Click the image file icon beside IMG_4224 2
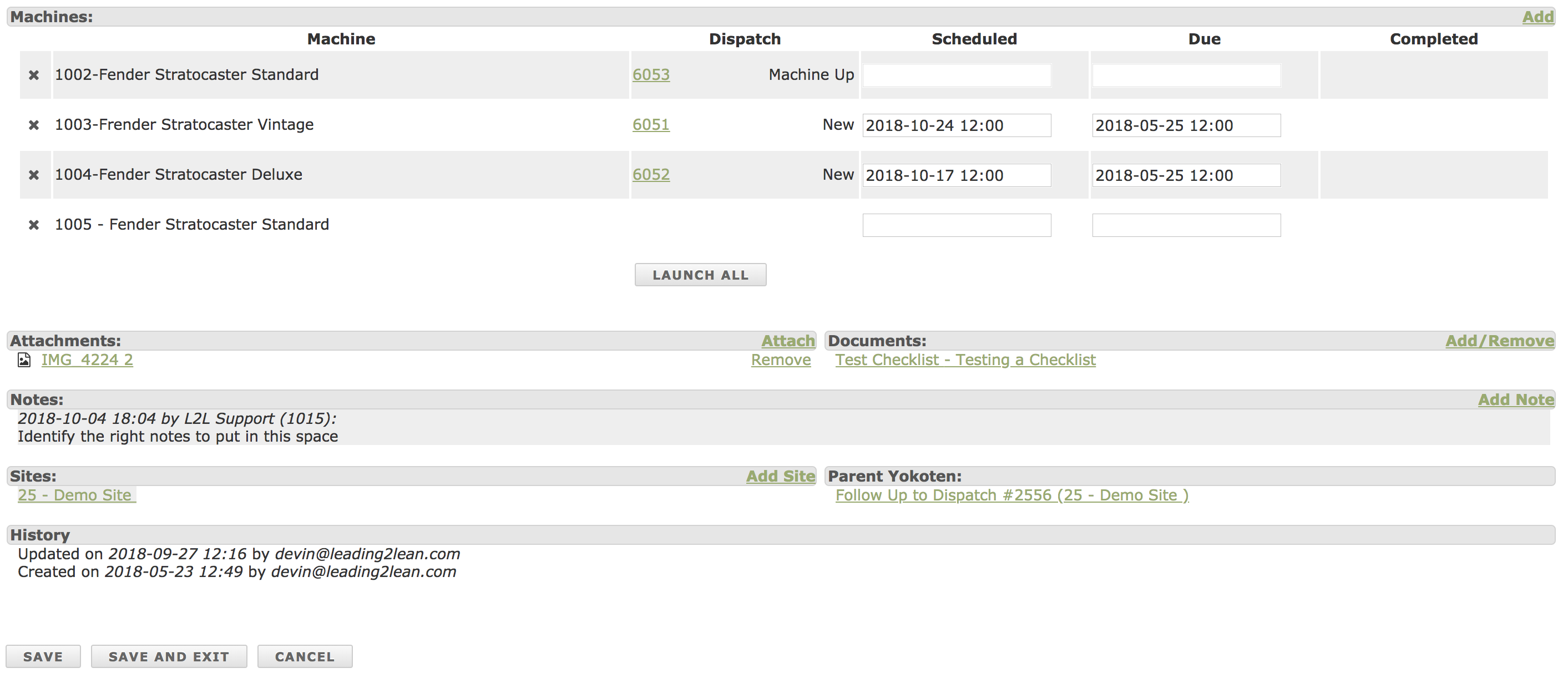1568x678 pixels. click(x=24, y=360)
